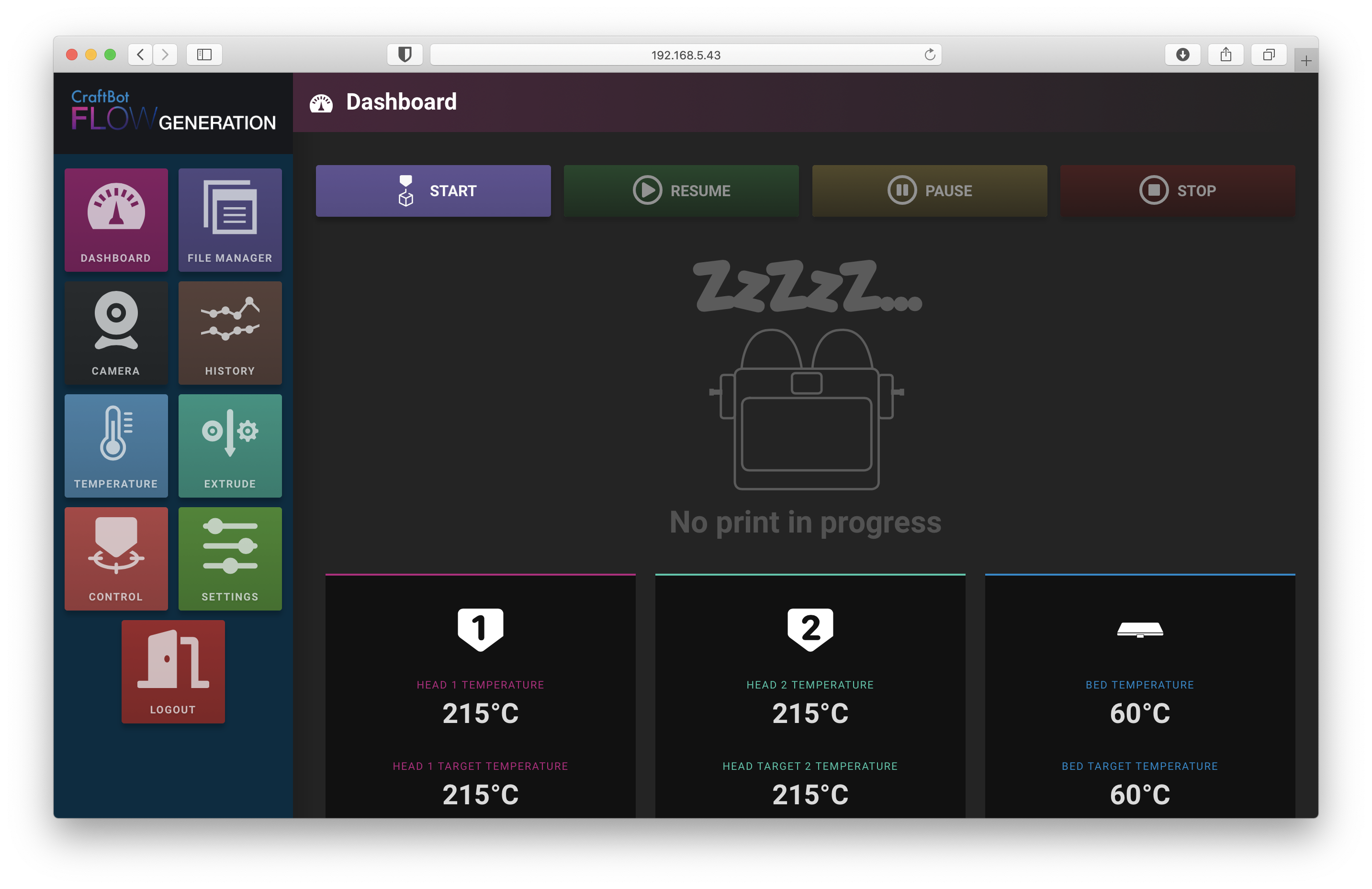Screen dimensions: 1372x889
Task: Open the File Manager tile
Action: coord(230,220)
